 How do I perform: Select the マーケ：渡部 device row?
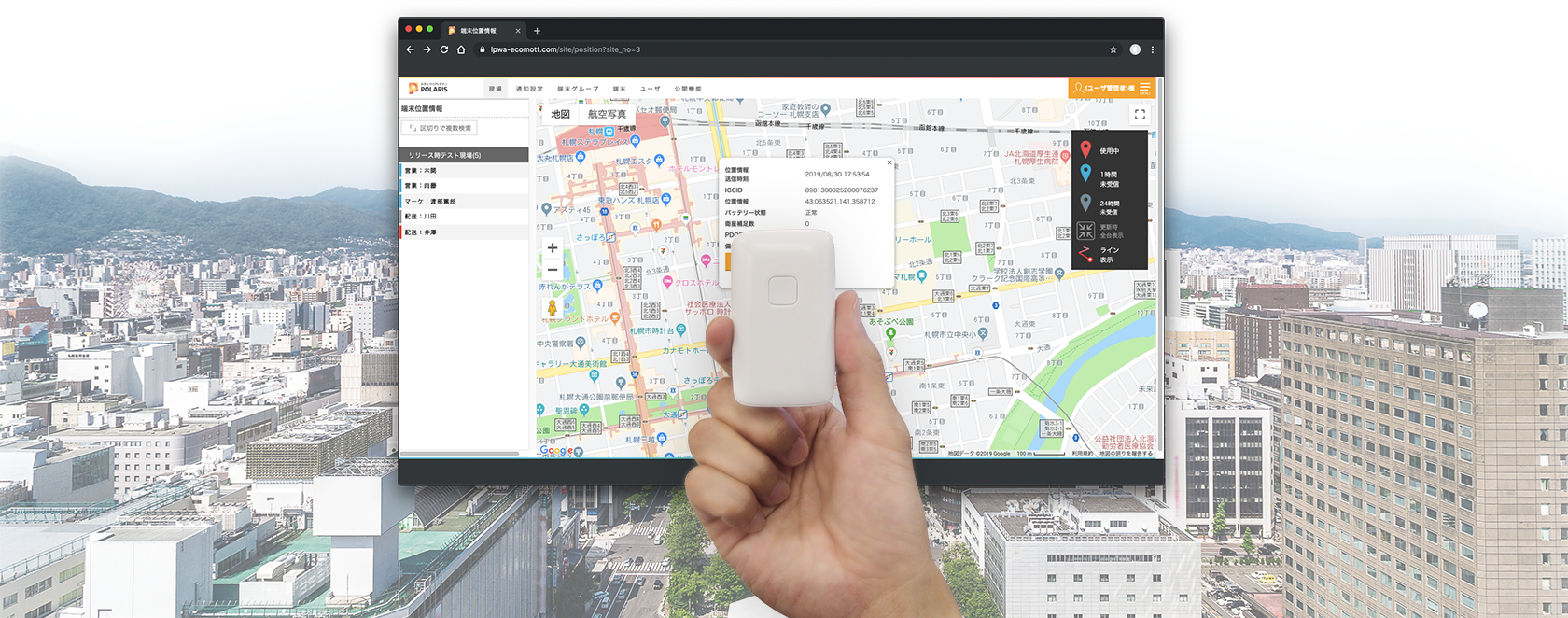point(464,201)
